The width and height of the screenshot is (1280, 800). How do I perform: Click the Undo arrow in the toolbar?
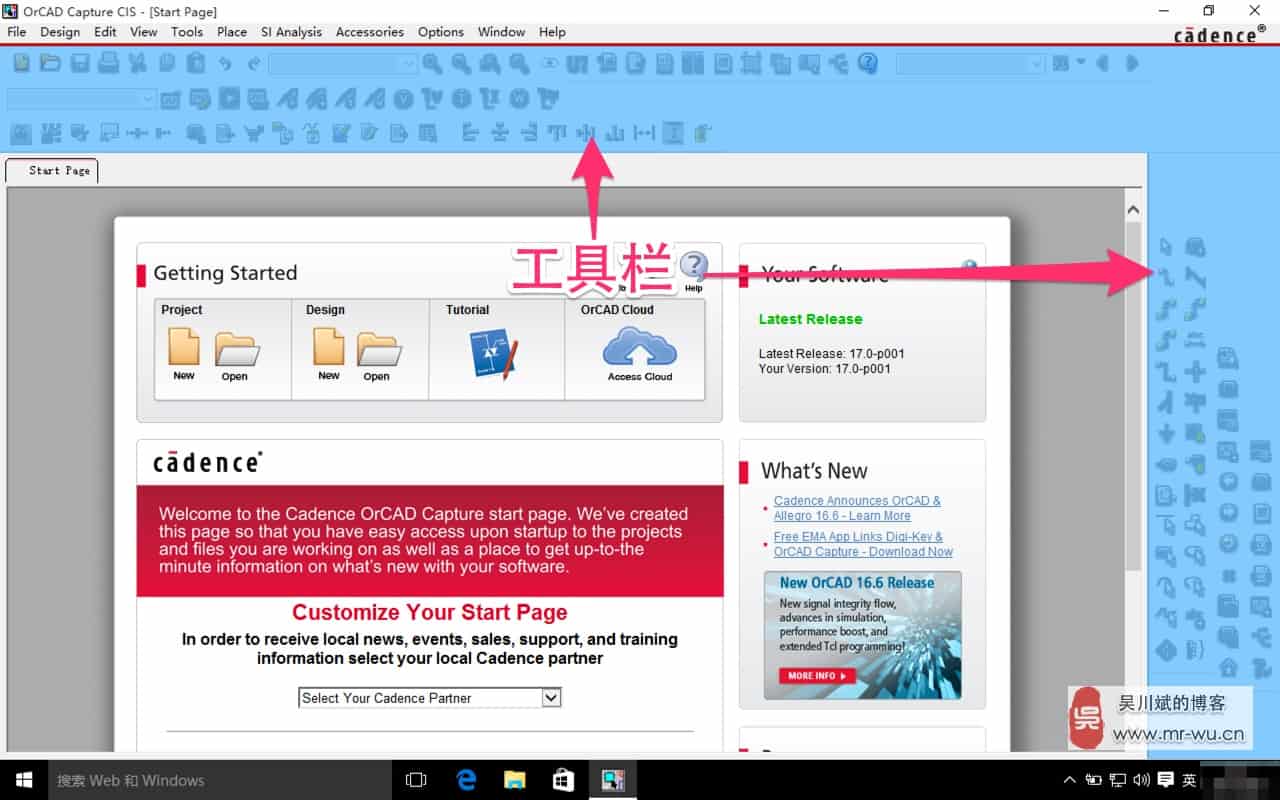pyautogui.click(x=225, y=63)
